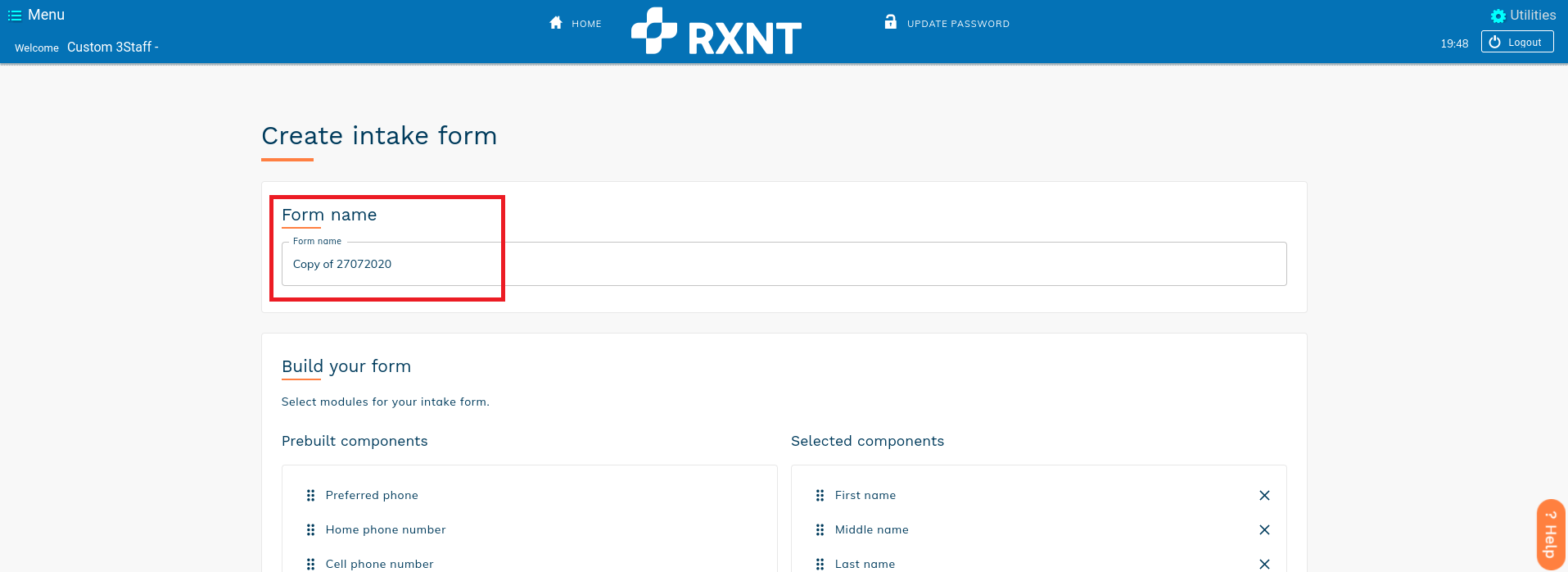
Task: Select Preferred phone prebuilt component
Action: 372,495
